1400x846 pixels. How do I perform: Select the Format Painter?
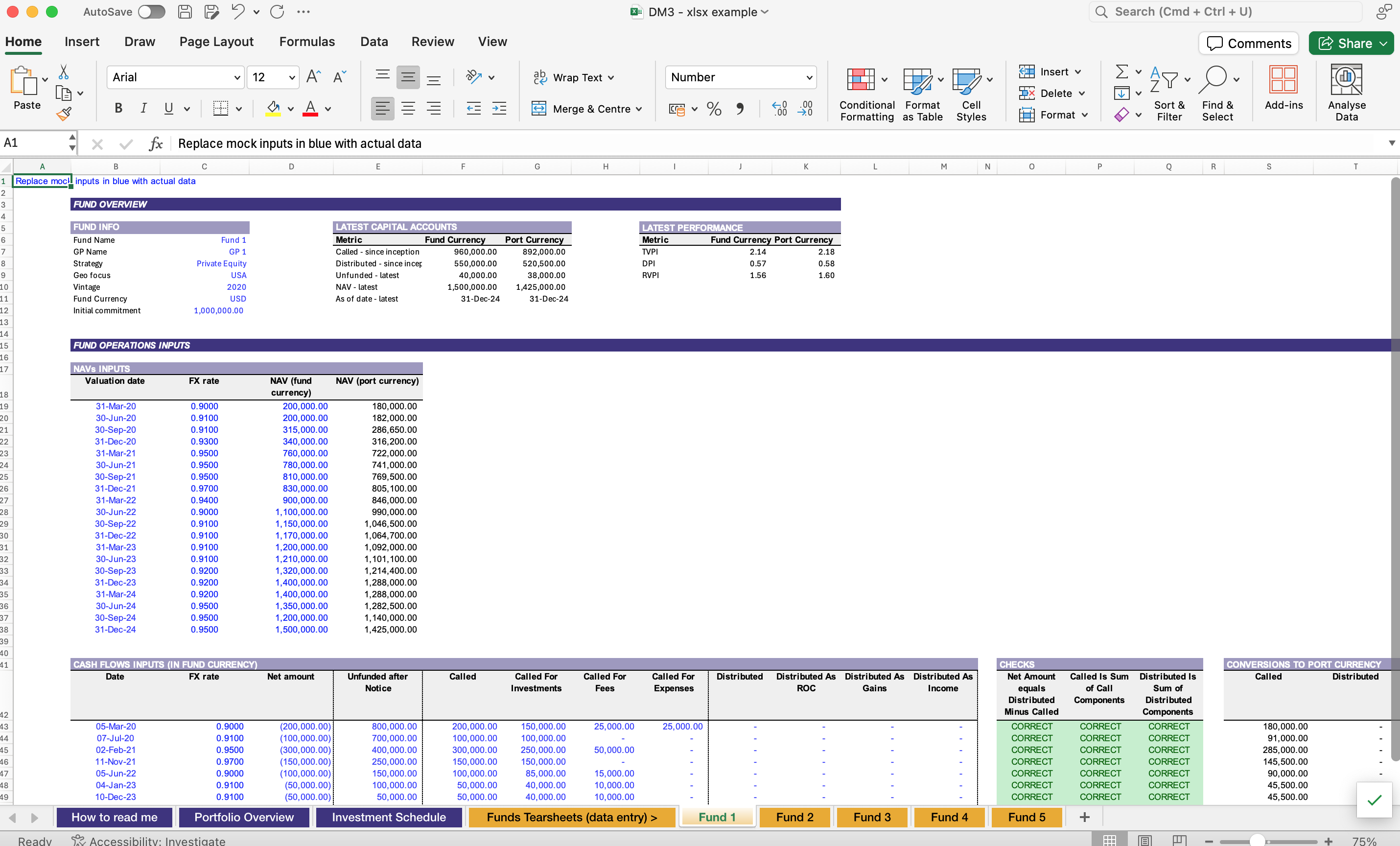[x=64, y=113]
